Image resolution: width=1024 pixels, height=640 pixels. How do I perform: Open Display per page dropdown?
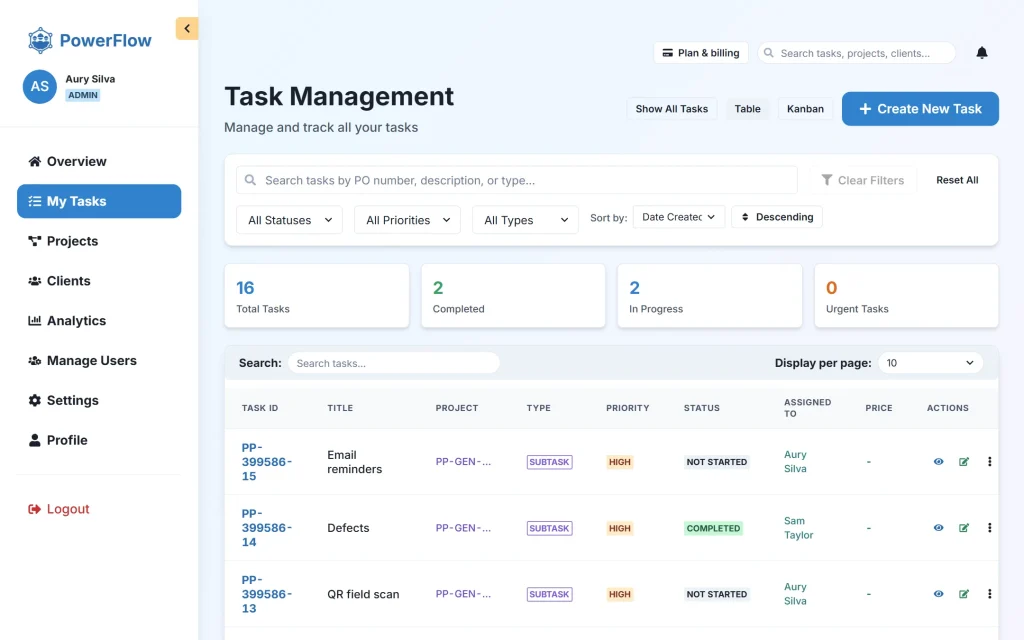931,362
